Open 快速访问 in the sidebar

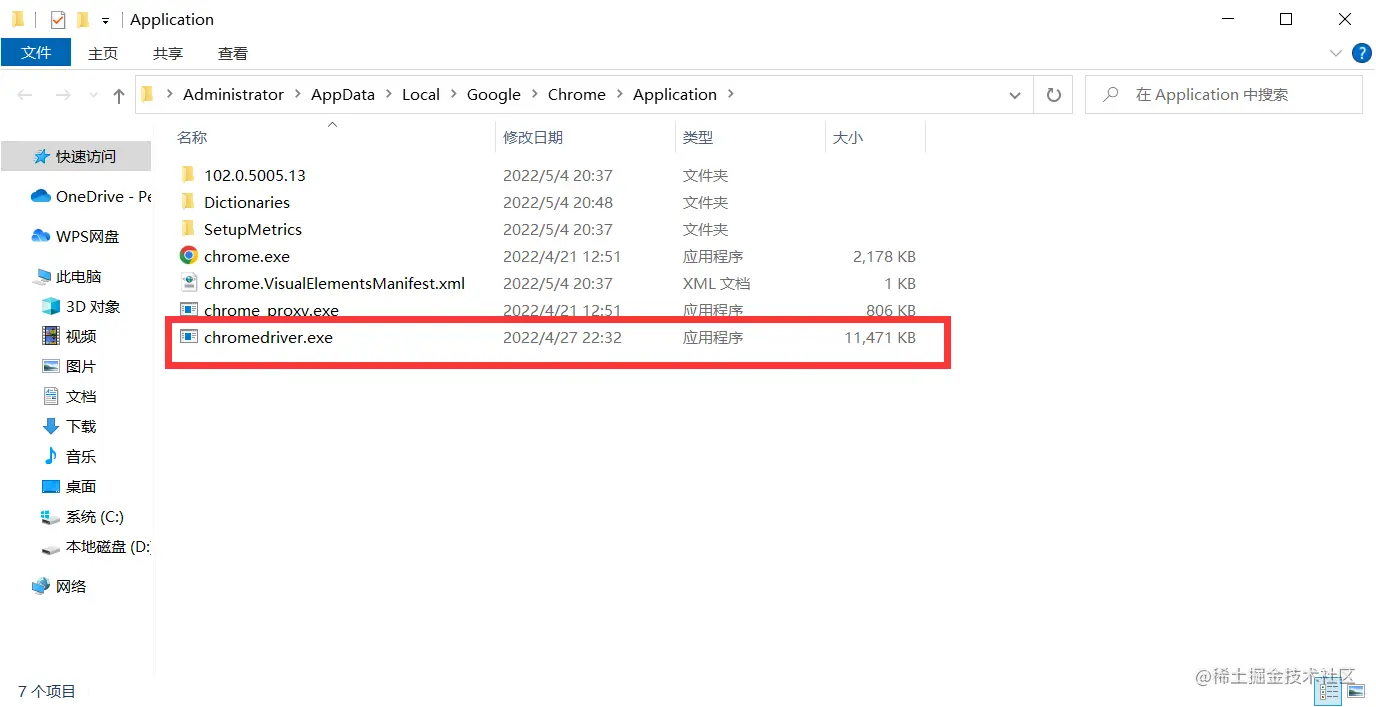click(76, 156)
